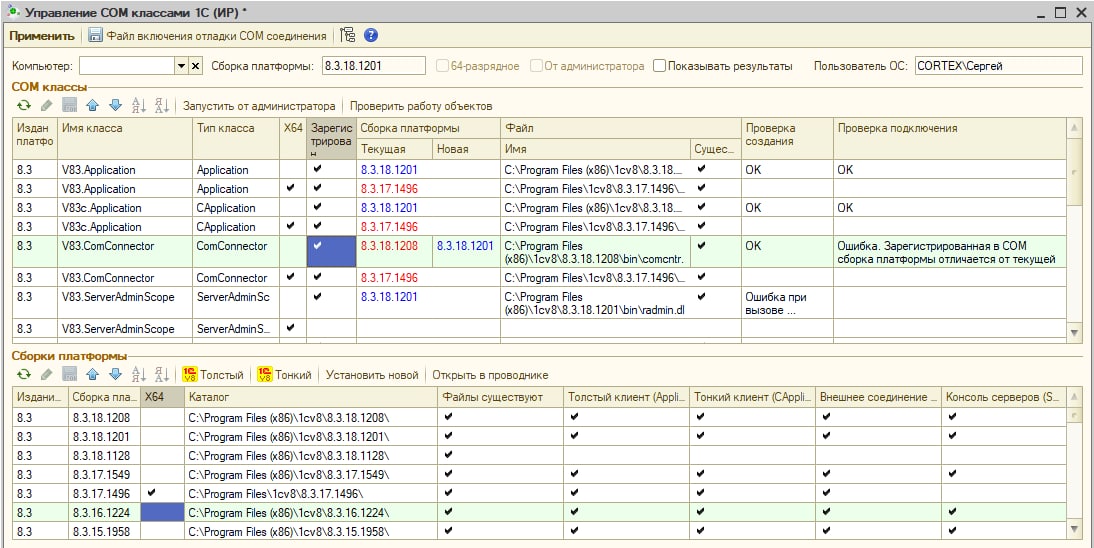
Task: Open the form structure tree icon
Action: point(347,36)
